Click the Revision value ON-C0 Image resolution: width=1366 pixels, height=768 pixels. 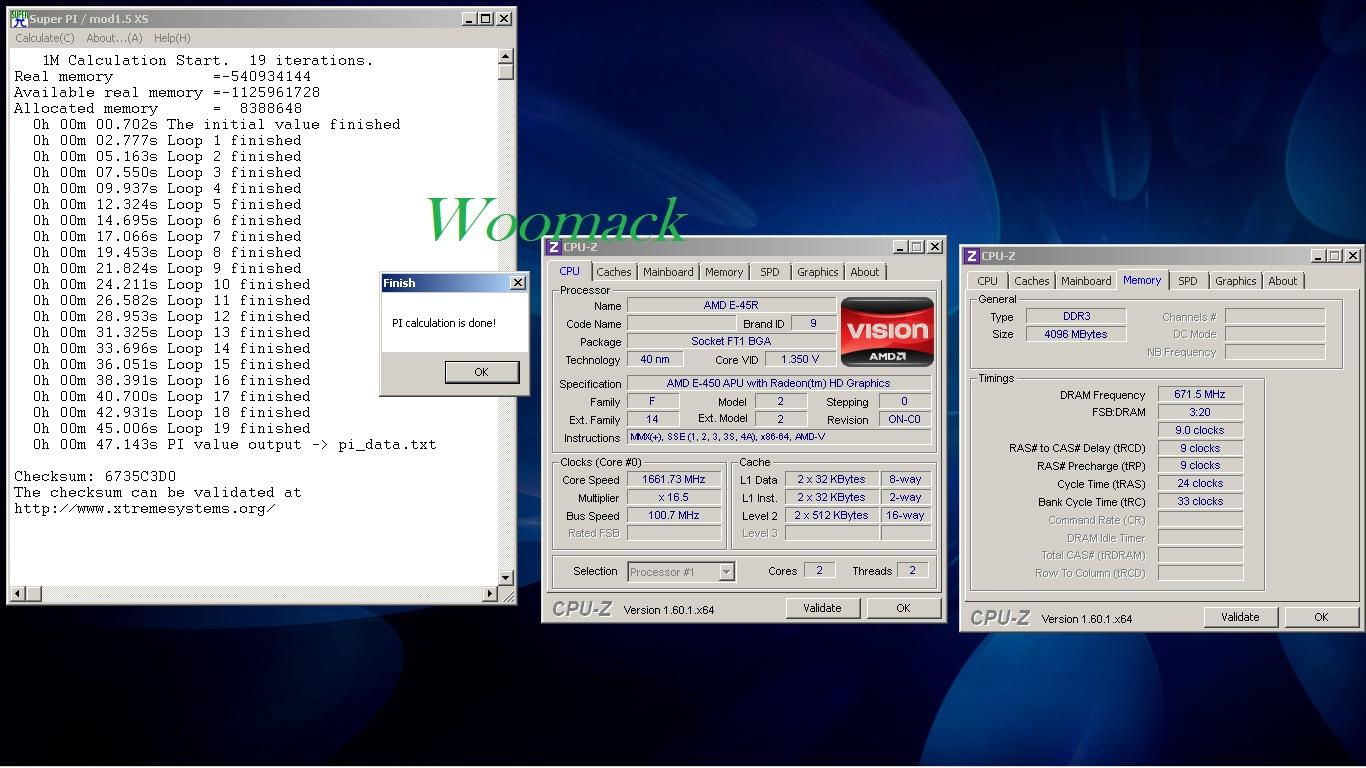[x=905, y=420]
